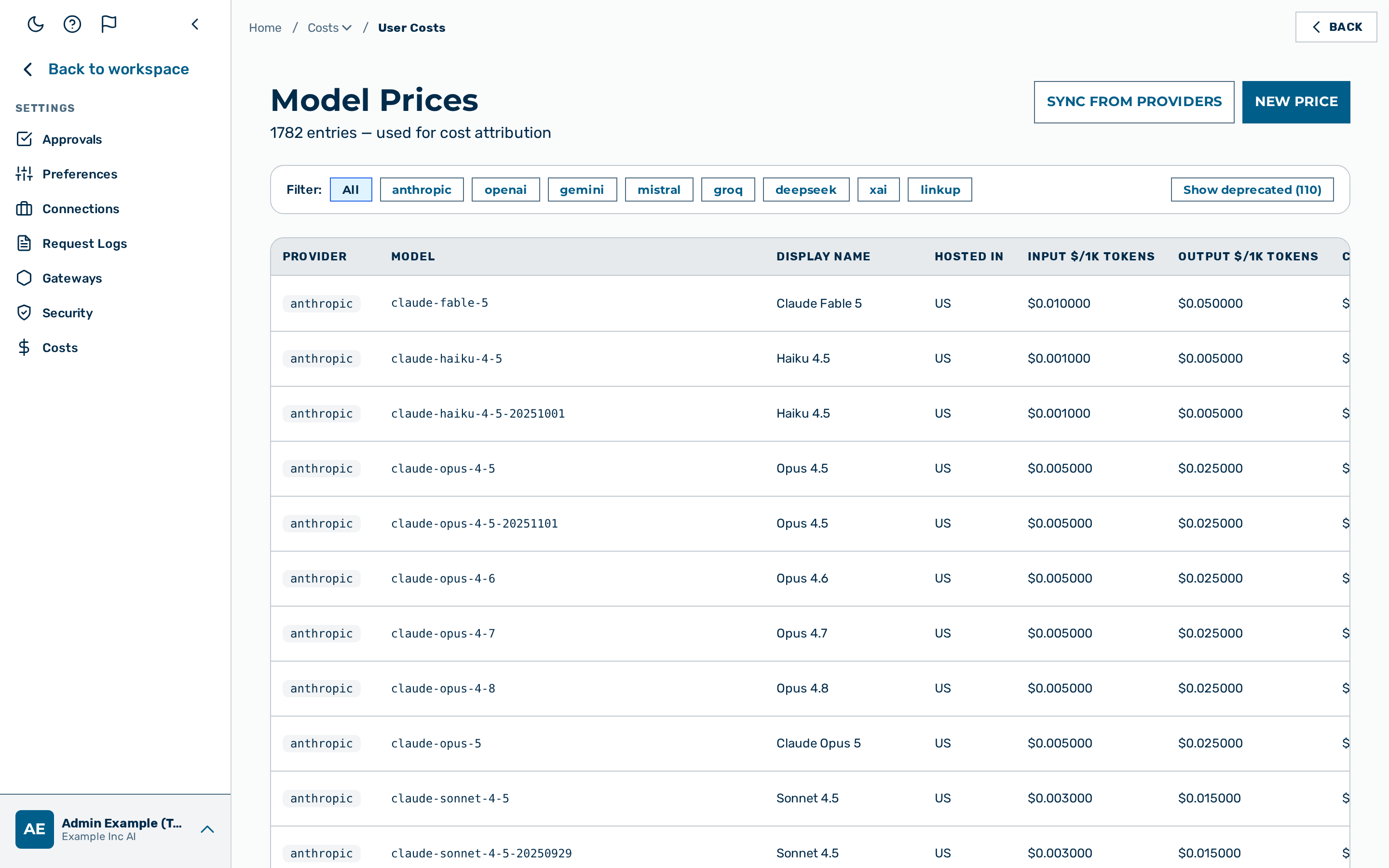Filter prices by xai

[878, 190]
